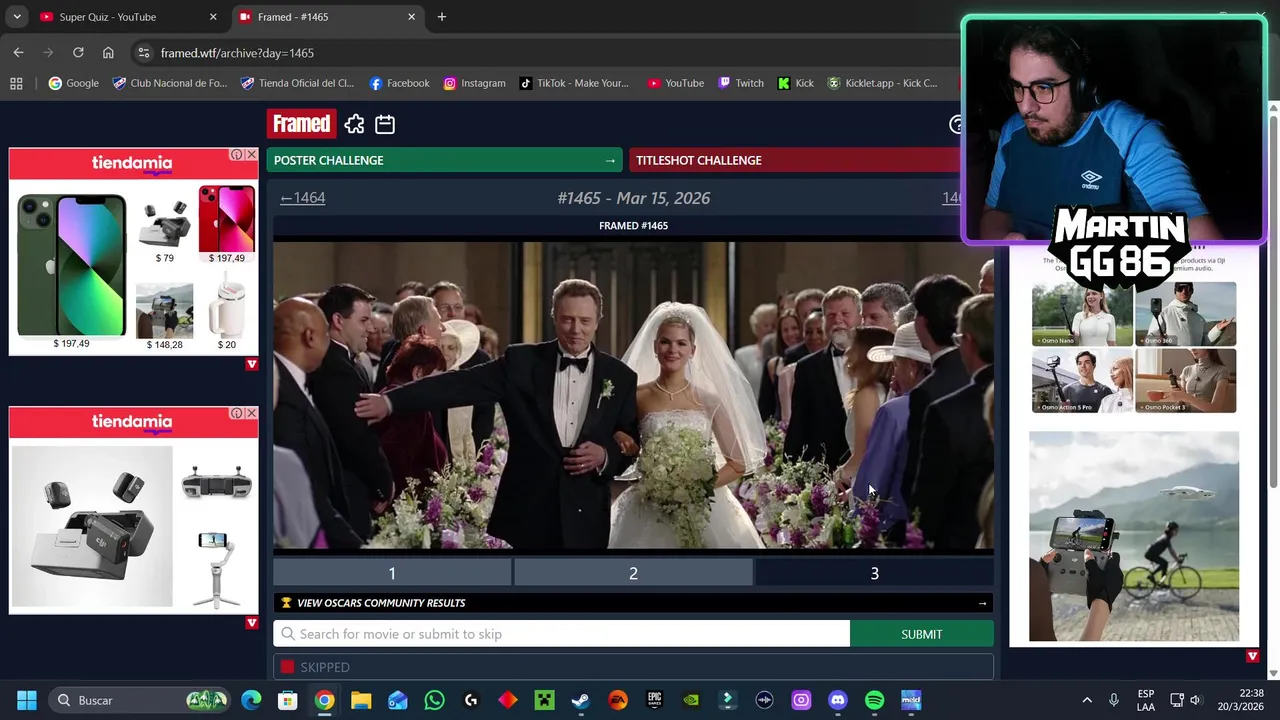Switch ESP LAA keyboard language
Image resolution: width=1280 pixels, height=720 pixels.
[1146, 700]
